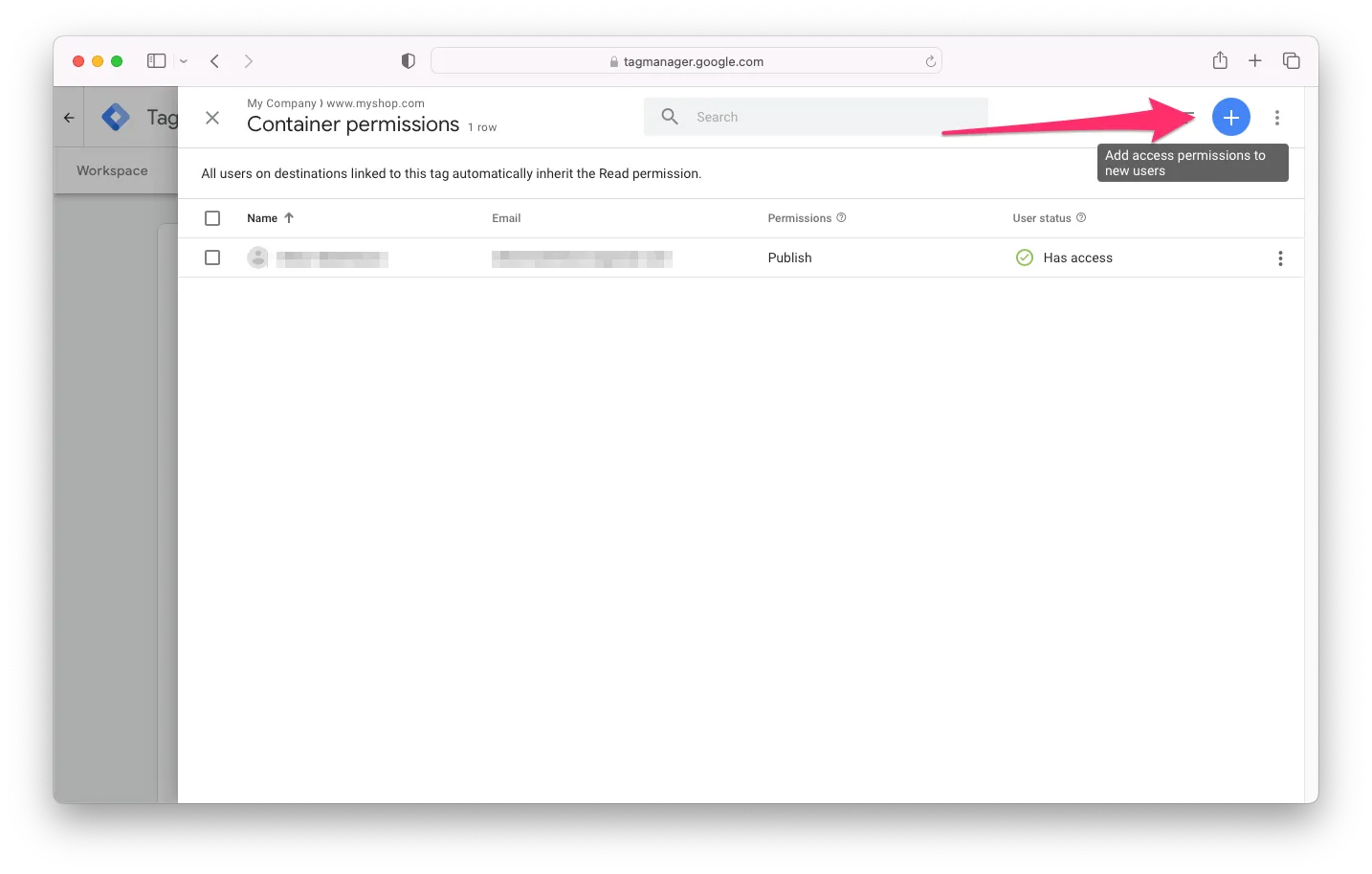The image size is (1372, 874).
Task: Click the search magnifier icon
Action: click(x=670, y=117)
